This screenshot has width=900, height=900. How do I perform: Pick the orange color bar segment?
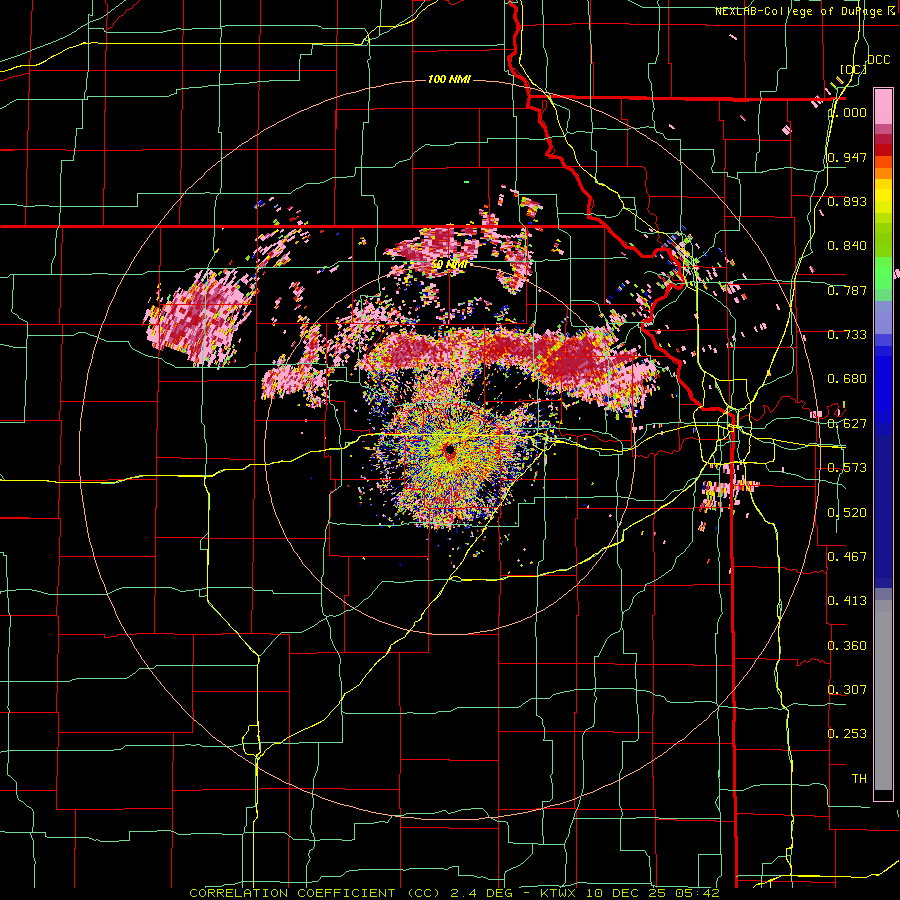click(883, 173)
